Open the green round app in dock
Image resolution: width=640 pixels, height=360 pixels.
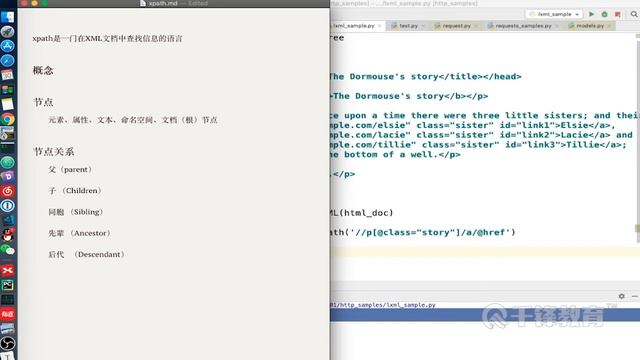click(x=7, y=162)
